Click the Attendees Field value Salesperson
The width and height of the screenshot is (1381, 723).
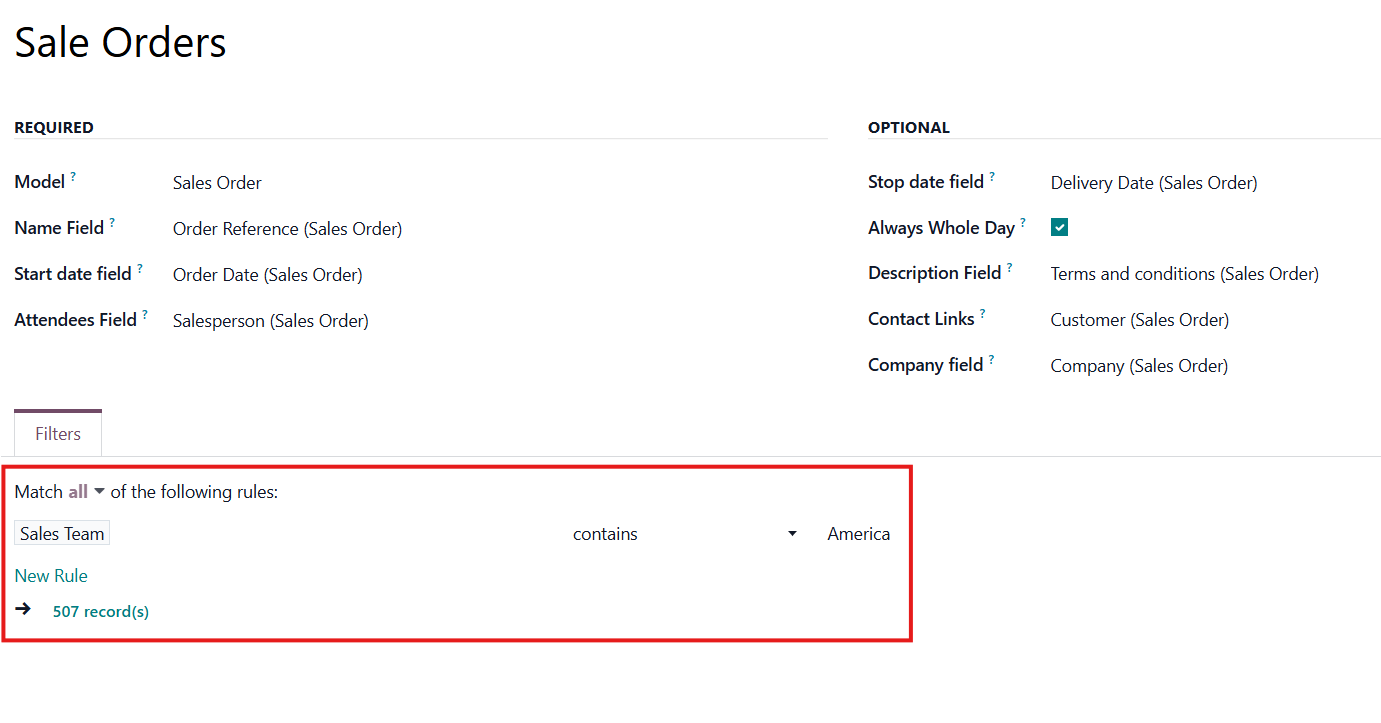click(270, 321)
